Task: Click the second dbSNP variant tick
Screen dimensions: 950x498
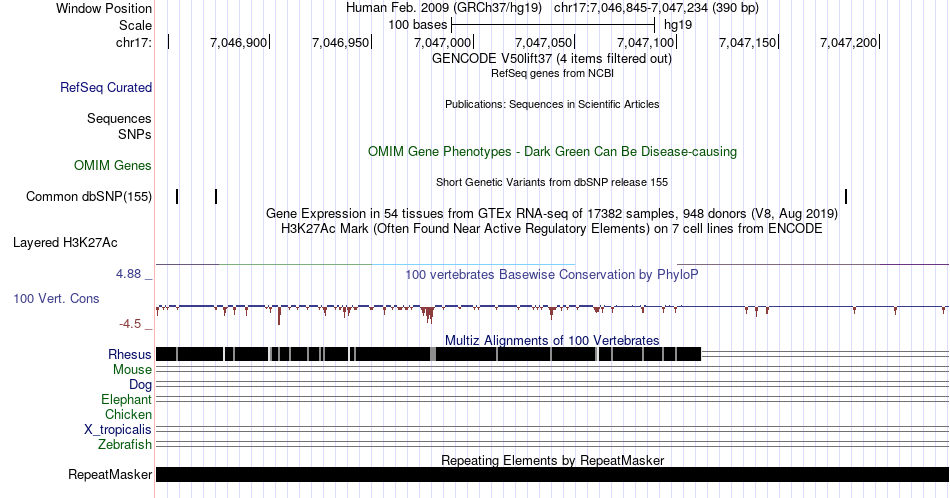Action: 216,196
